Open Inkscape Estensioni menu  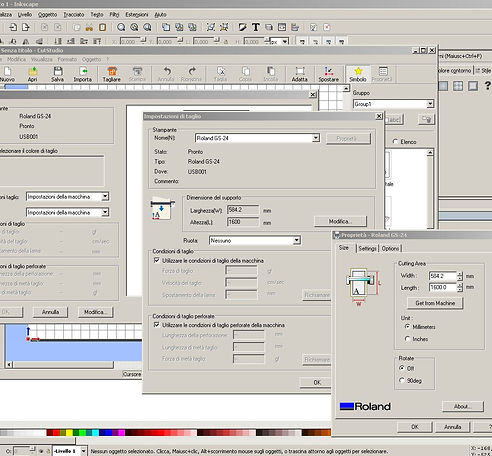point(137,15)
